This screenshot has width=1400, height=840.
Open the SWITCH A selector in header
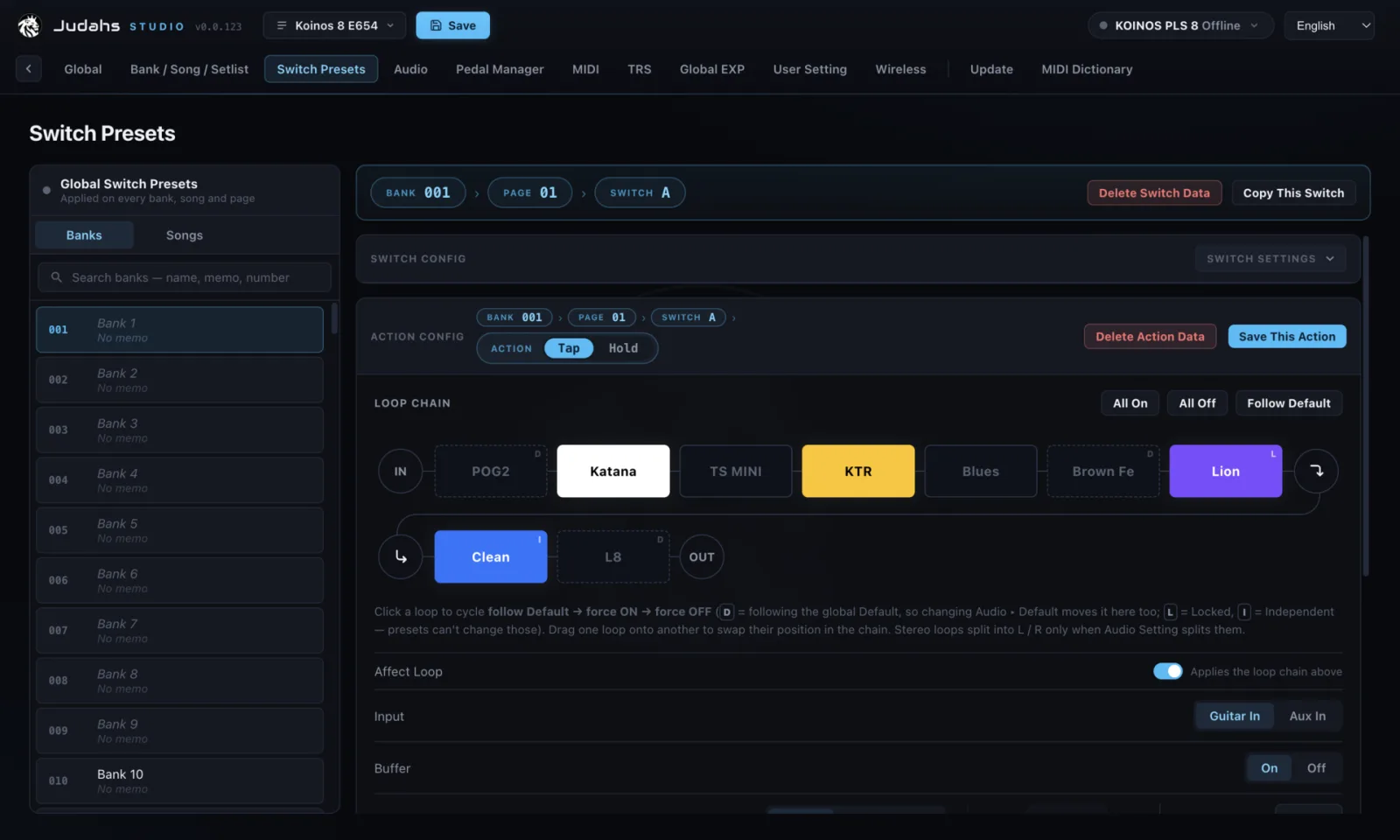tap(640, 192)
